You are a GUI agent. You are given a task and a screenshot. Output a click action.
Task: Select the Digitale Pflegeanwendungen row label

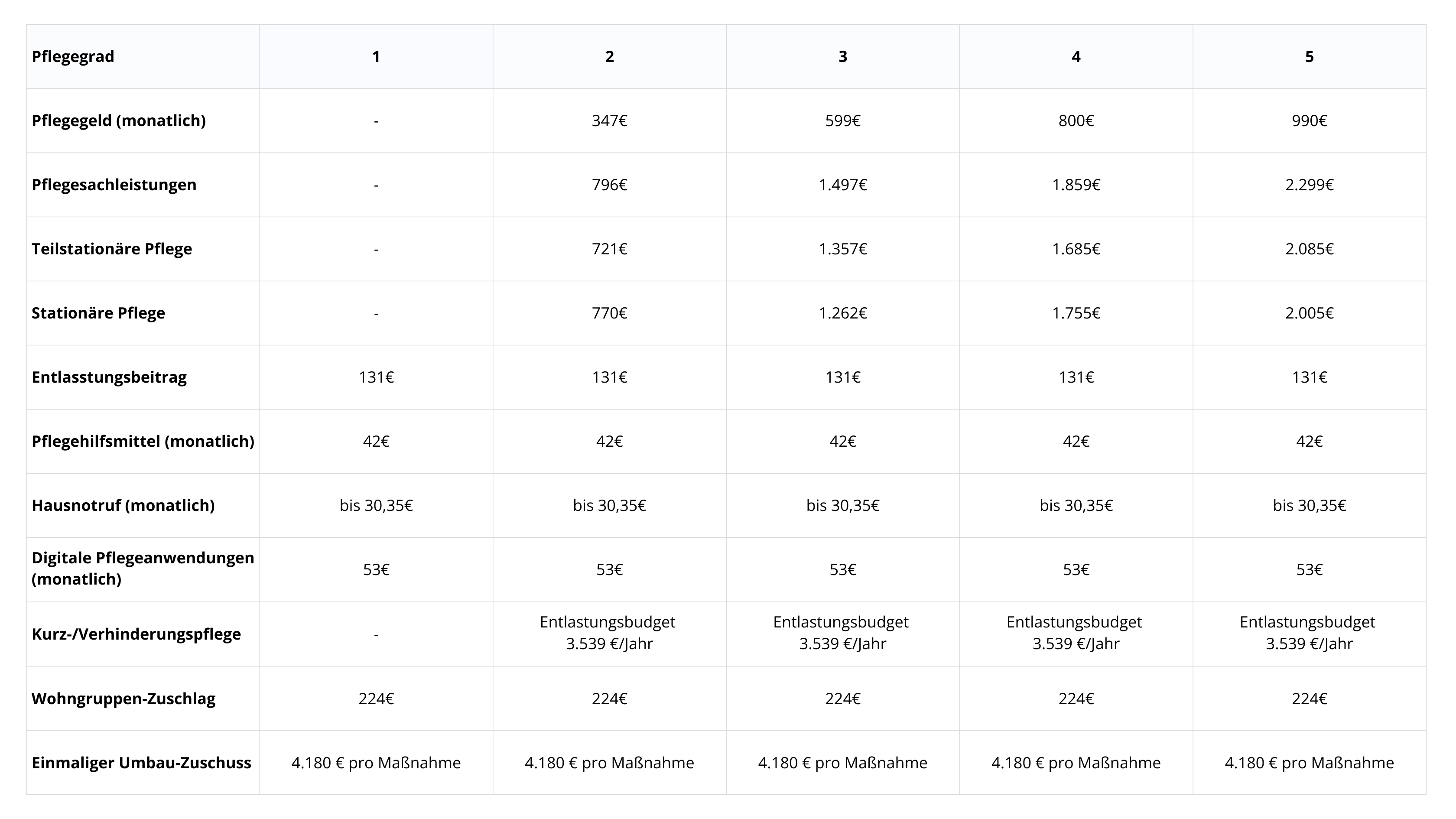click(143, 569)
